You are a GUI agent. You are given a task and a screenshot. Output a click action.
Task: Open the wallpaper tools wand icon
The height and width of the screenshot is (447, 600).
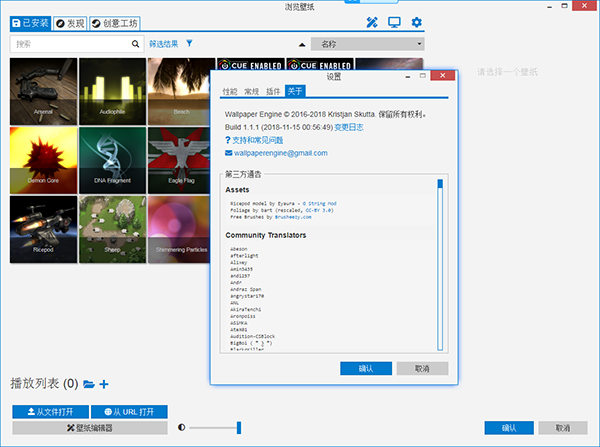click(372, 23)
